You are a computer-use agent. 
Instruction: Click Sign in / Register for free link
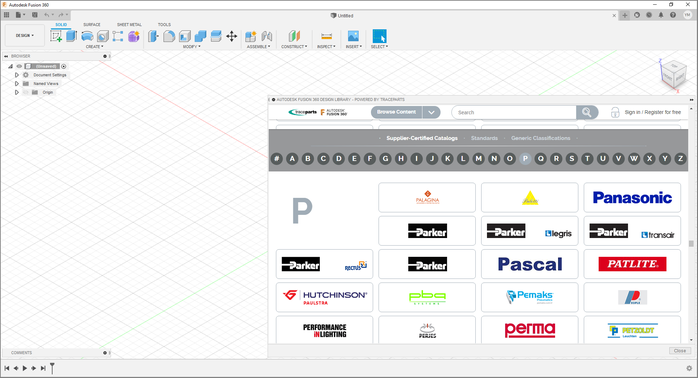653,112
